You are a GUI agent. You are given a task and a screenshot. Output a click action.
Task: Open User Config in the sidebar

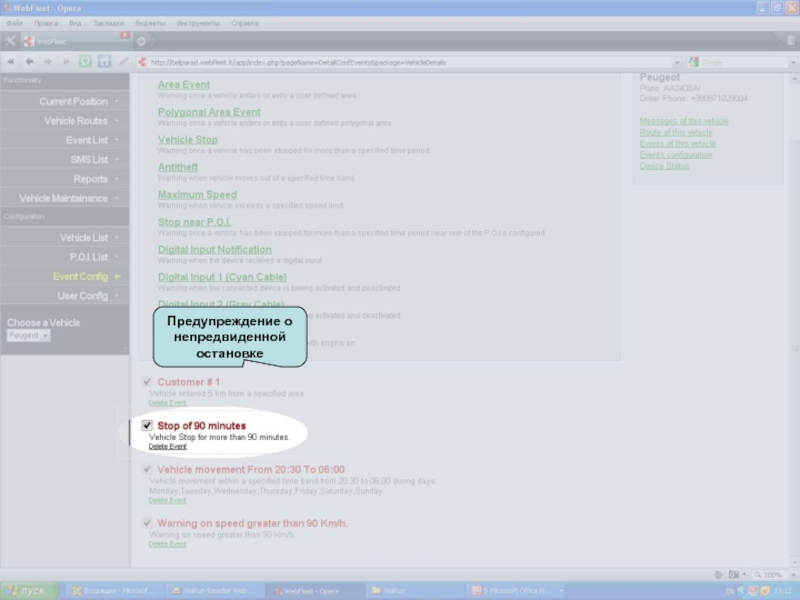click(x=65, y=296)
